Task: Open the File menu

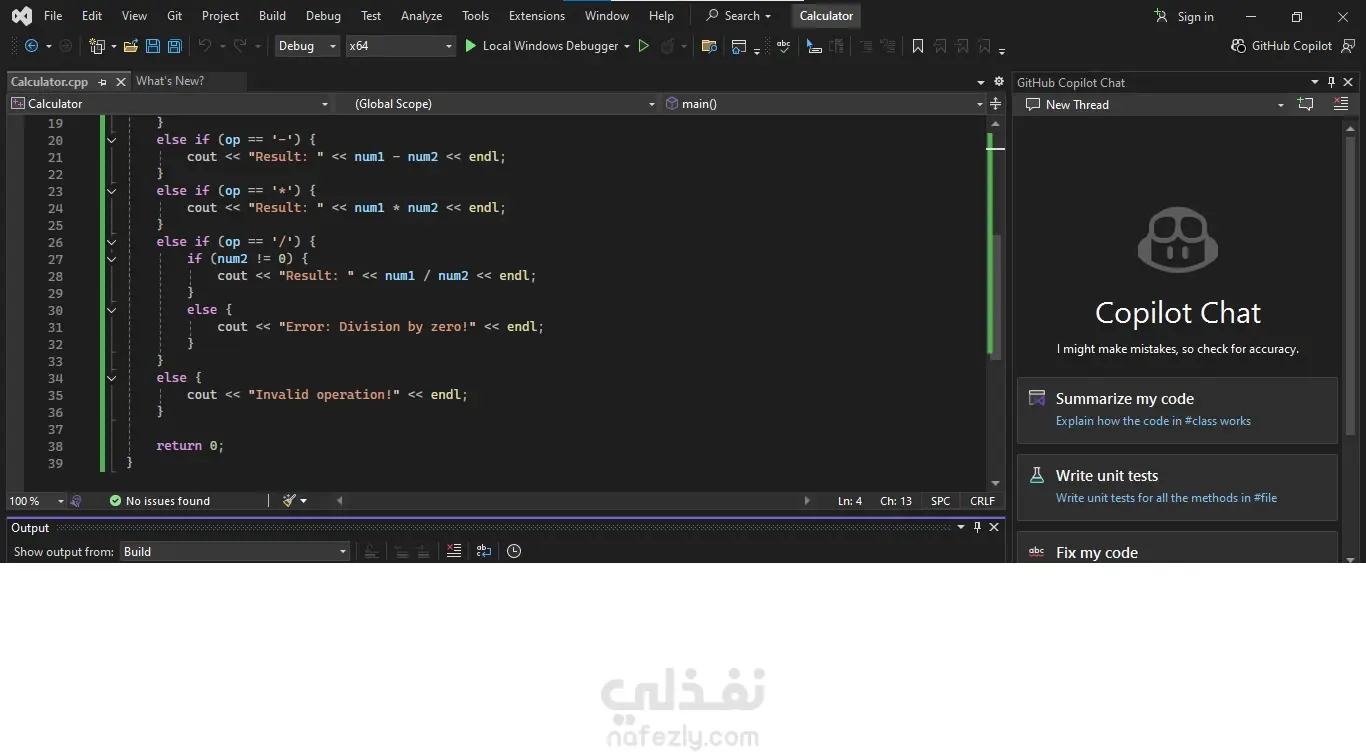Action: pos(53,16)
